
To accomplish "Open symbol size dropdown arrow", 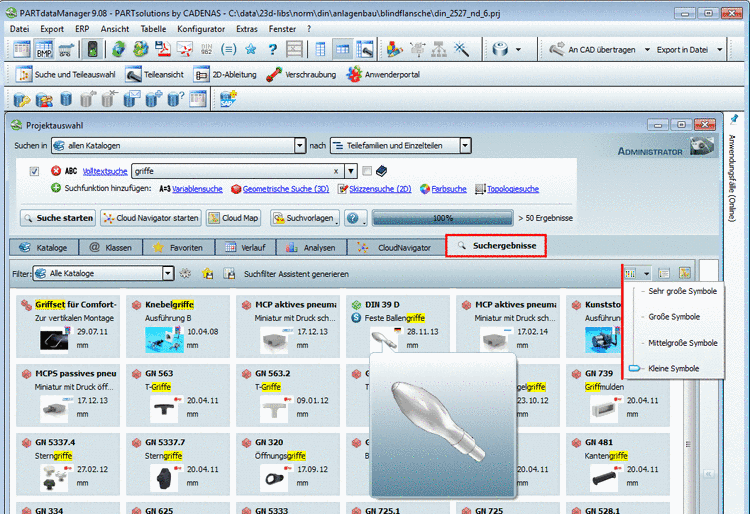I will pyautogui.click(x=646, y=273).
